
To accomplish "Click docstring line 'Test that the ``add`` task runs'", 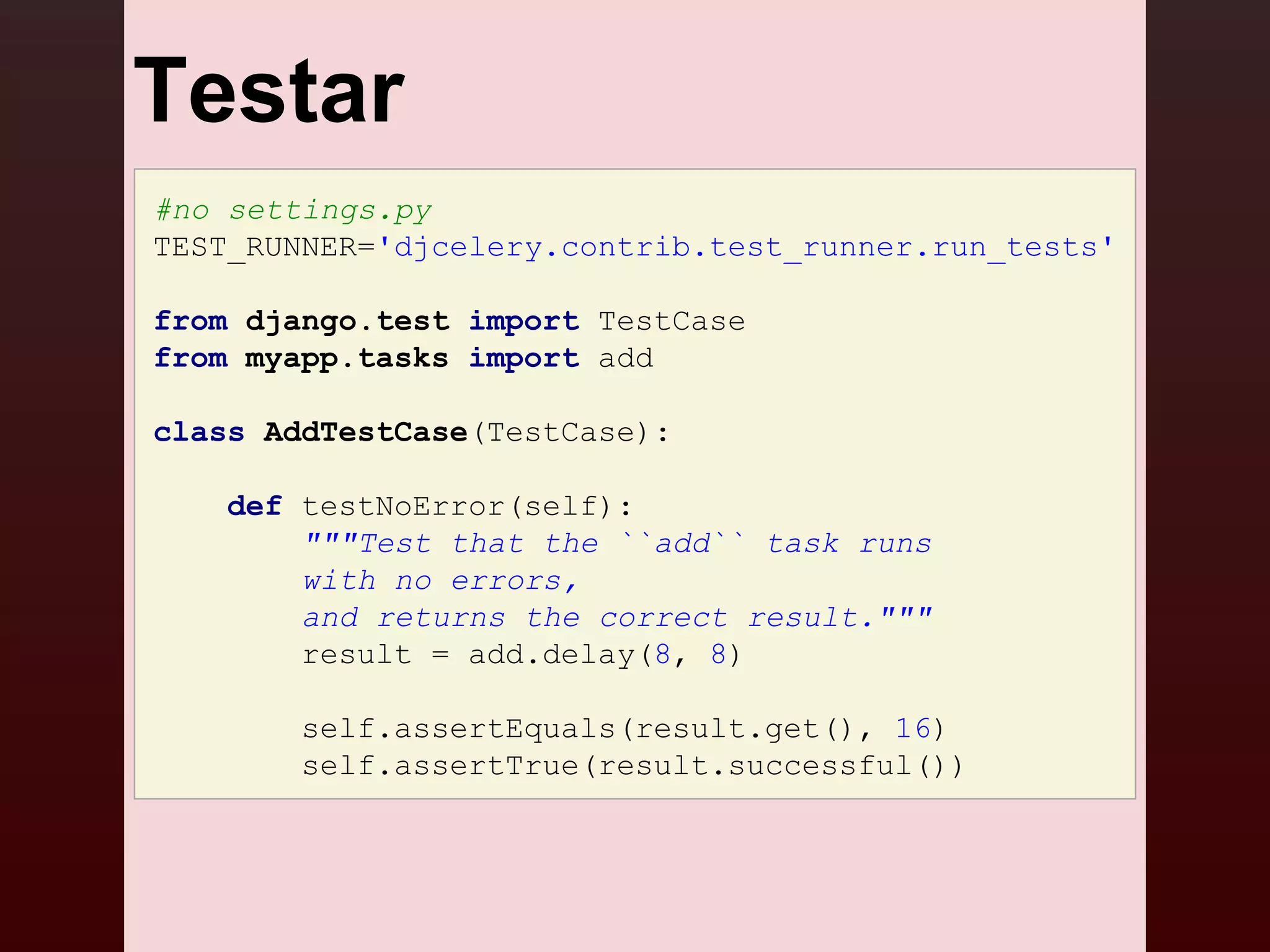I will [618, 544].
